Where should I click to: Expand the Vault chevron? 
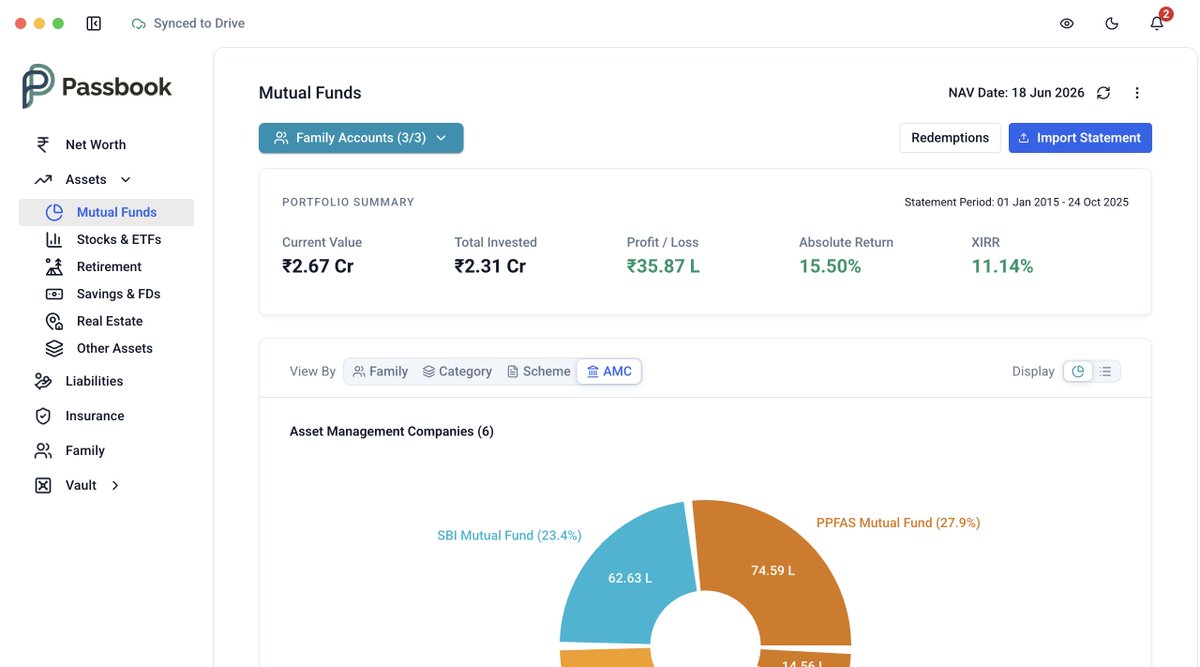pyautogui.click(x=115, y=486)
